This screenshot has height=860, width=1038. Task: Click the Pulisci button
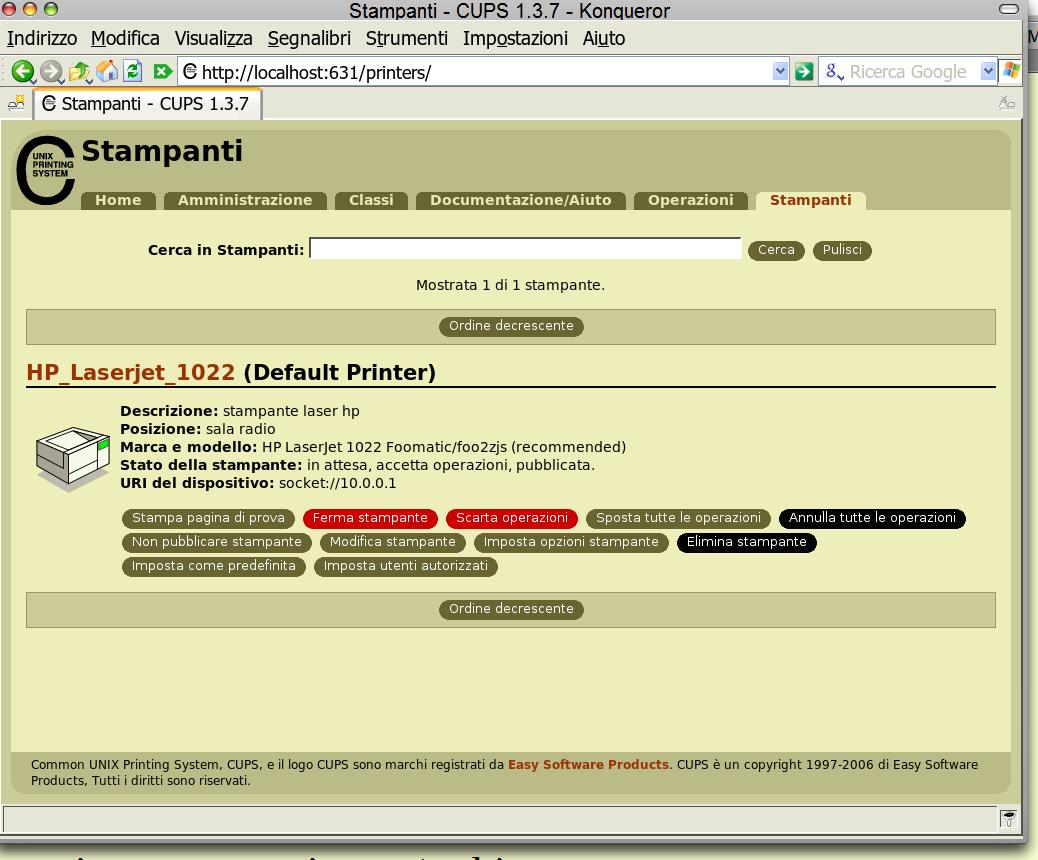click(x=842, y=250)
